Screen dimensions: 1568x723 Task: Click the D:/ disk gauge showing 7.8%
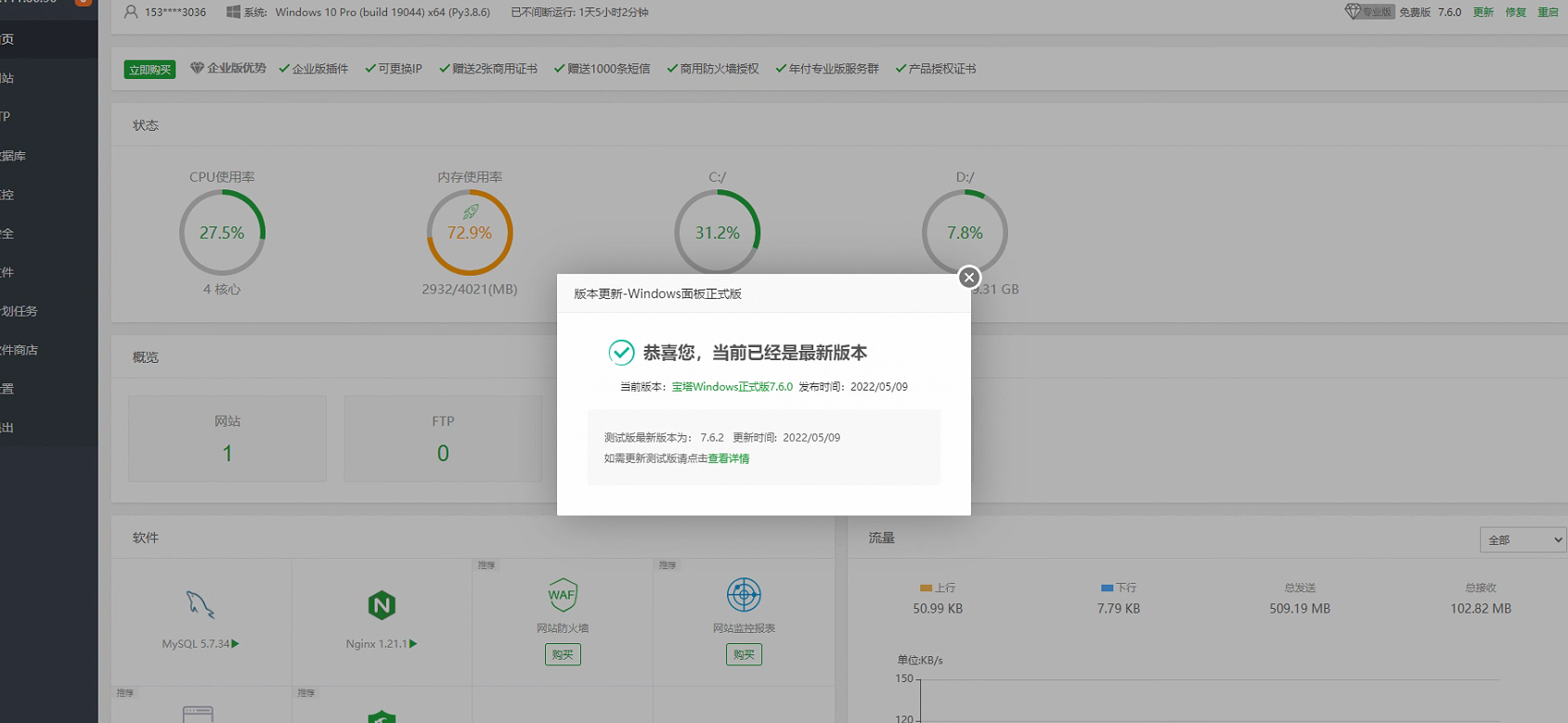click(x=965, y=233)
